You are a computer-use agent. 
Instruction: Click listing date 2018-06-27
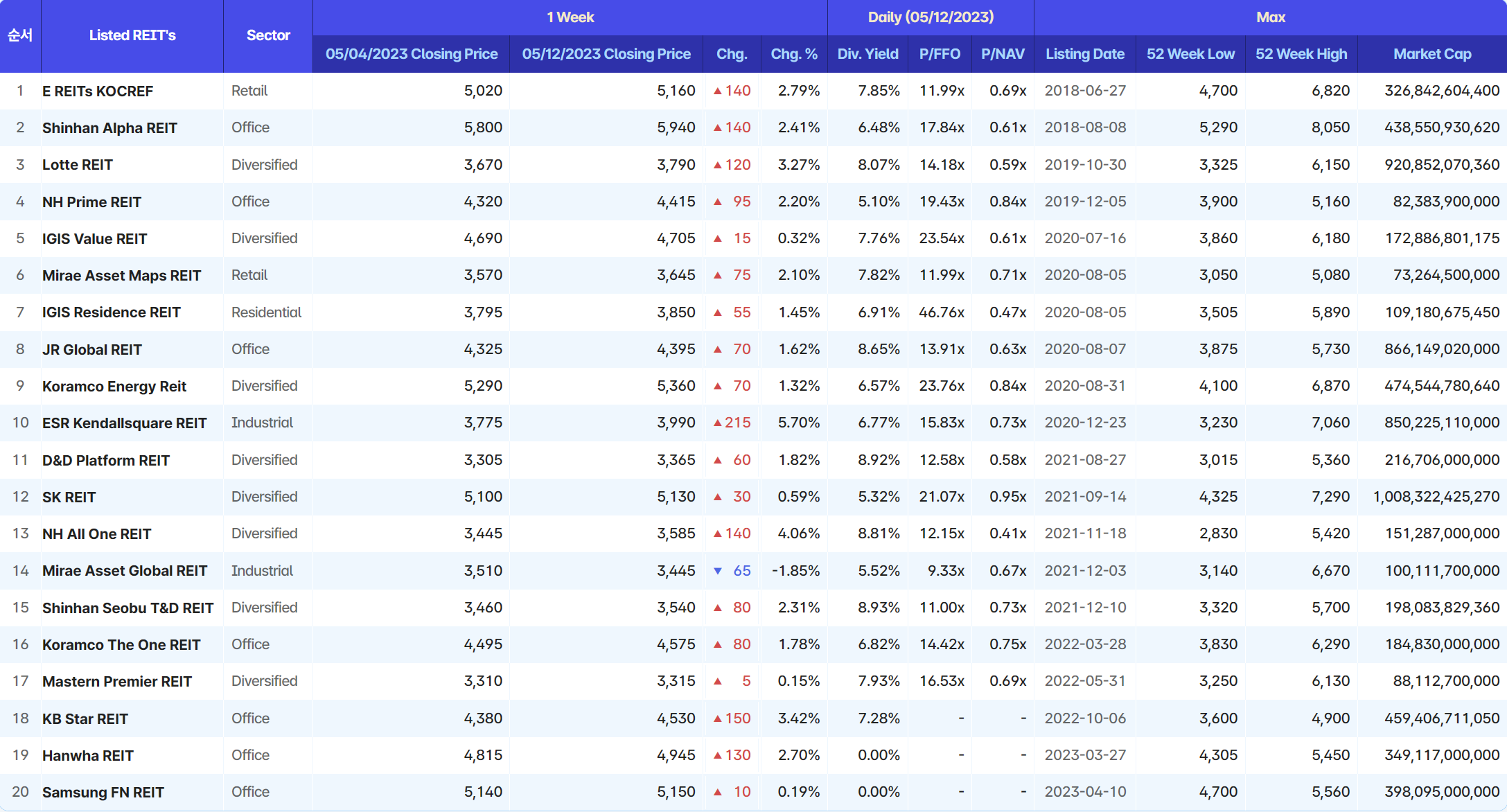[1085, 91]
